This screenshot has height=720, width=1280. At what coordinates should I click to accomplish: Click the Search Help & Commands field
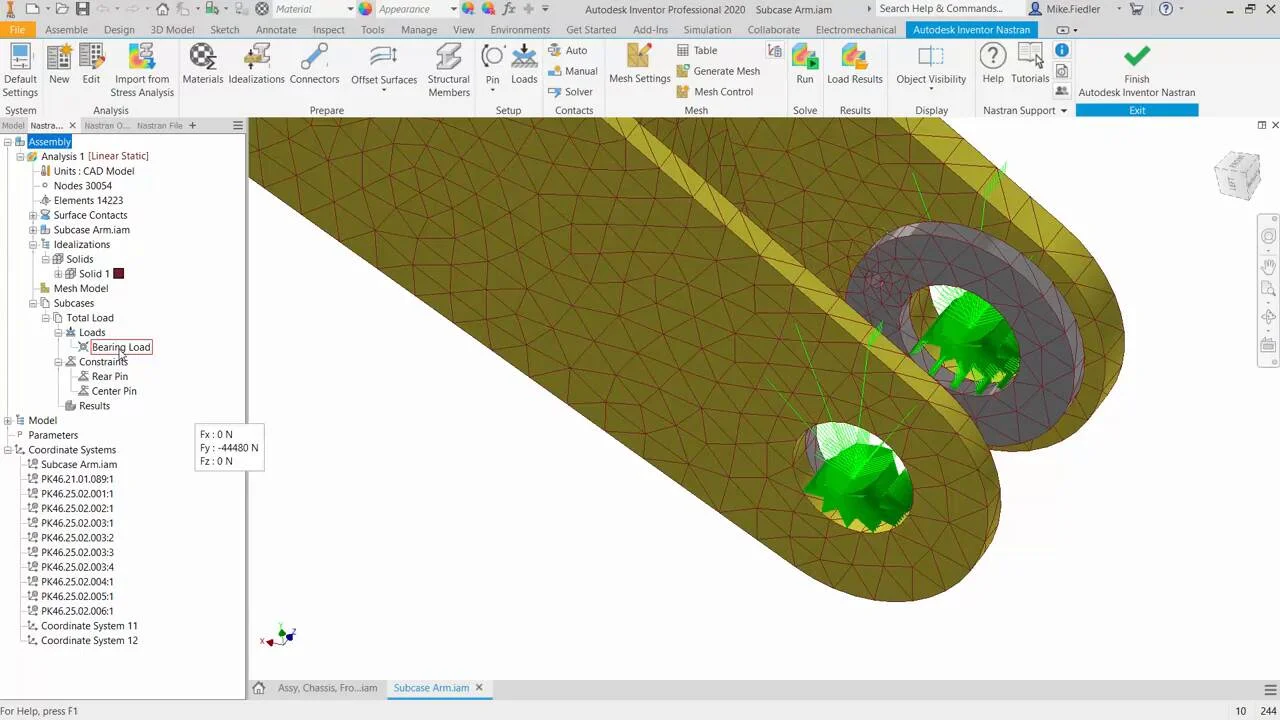pos(945,9)
